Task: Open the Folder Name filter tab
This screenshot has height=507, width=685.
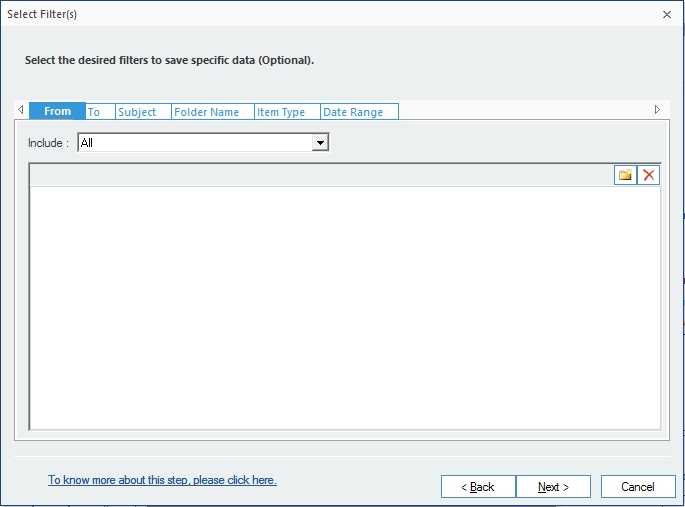Action: pos(213,112)
